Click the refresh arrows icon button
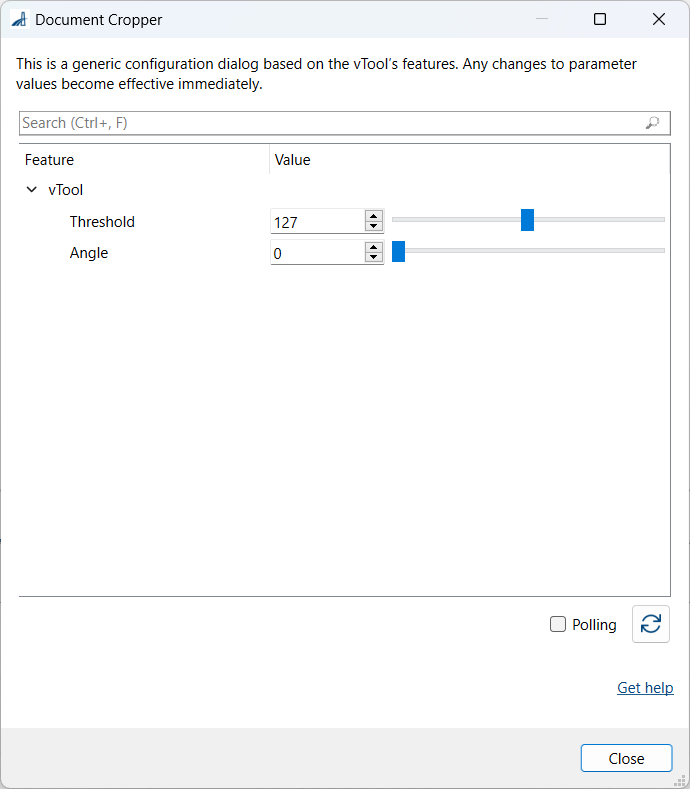This screenshot has height=789, width=690. pos(650,624)
